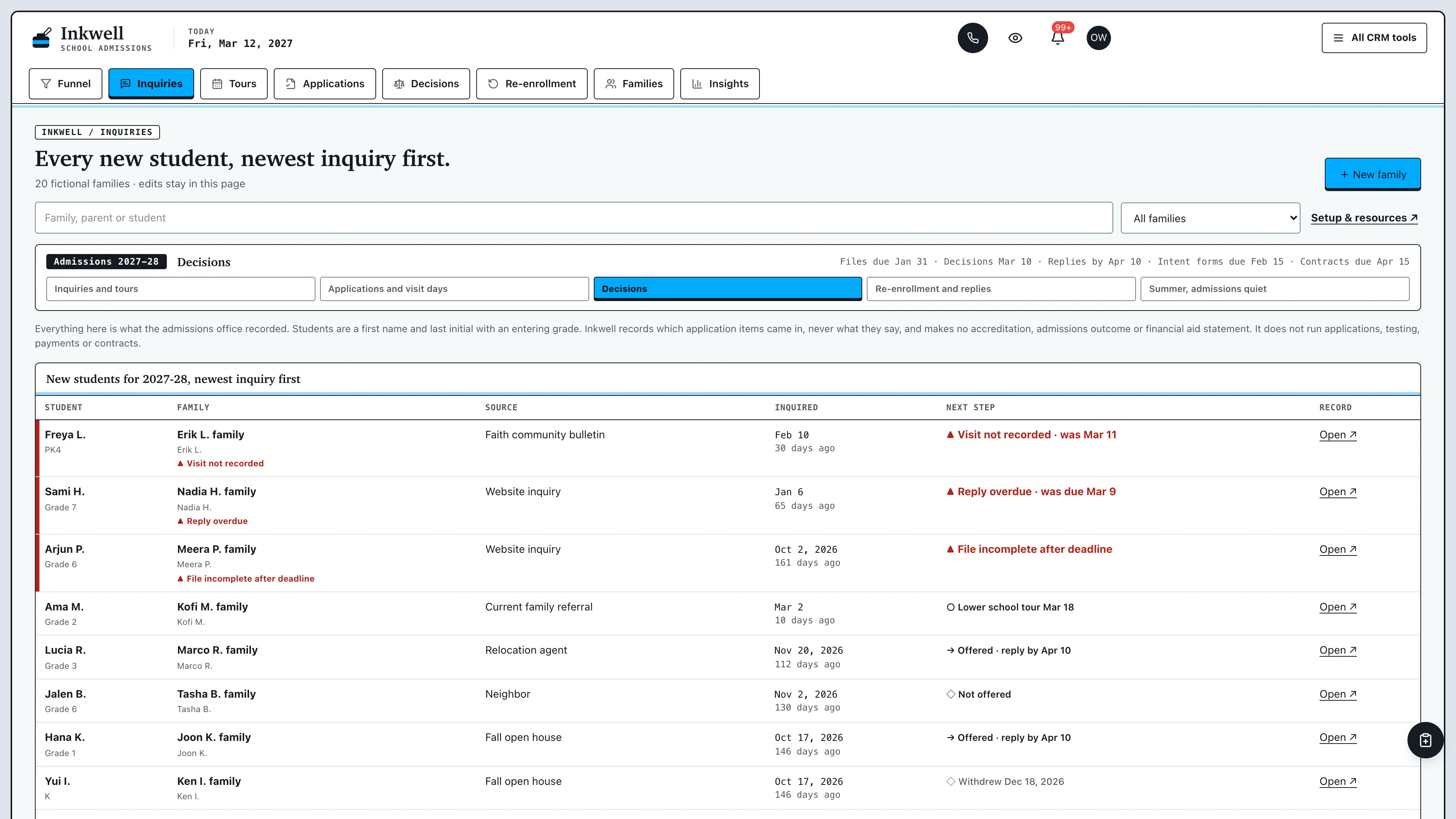
Task: Toggle the eye view icon
Action: click(x=1015, y=38)
